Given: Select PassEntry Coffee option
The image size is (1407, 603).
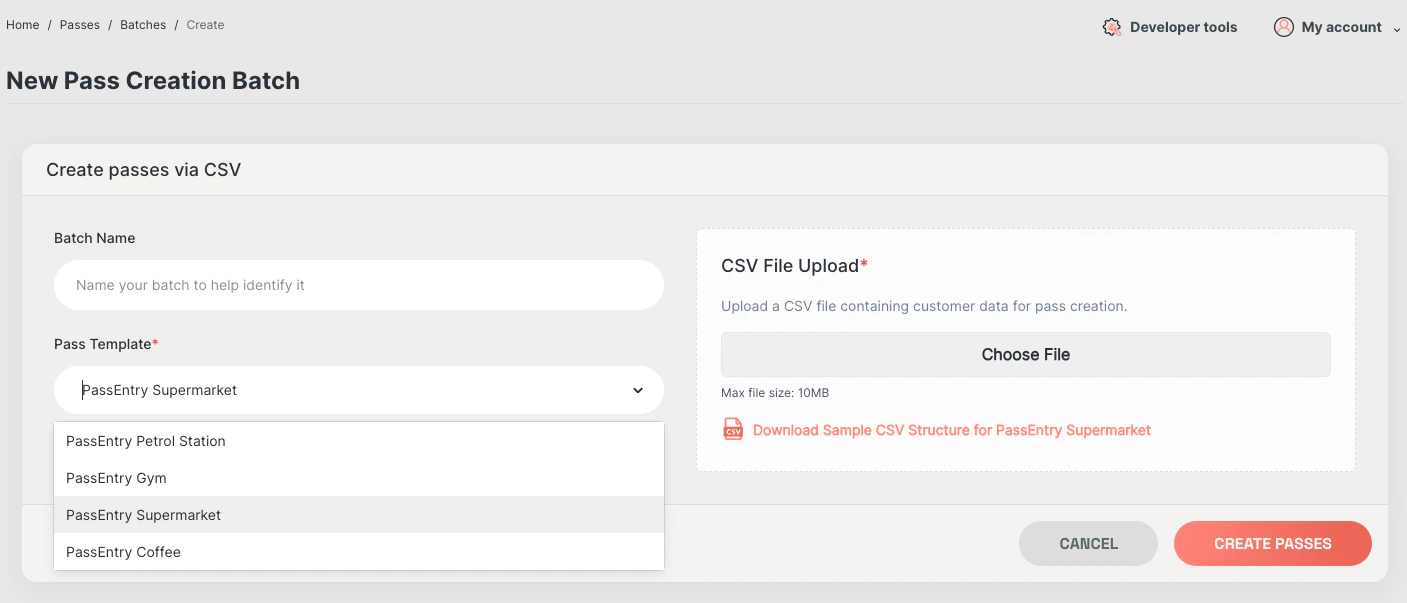Looking at the screenshot, I should [359, 552].
